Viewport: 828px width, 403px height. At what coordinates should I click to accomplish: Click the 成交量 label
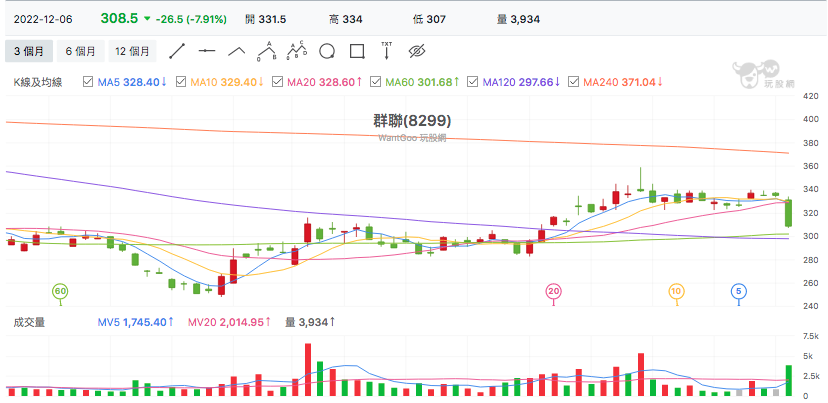(30, 322)
